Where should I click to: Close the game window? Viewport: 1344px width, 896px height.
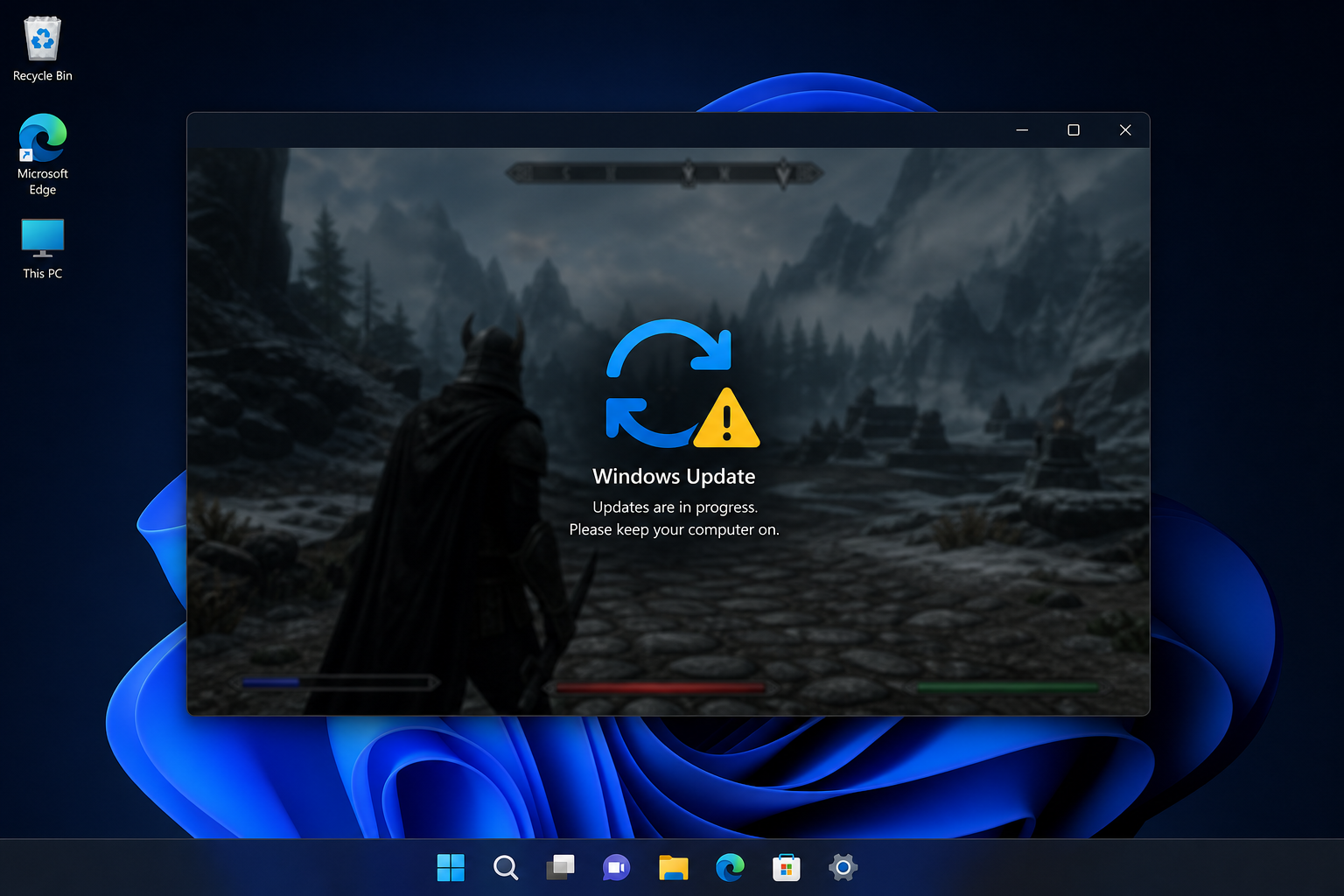(x=1125, y=130)
